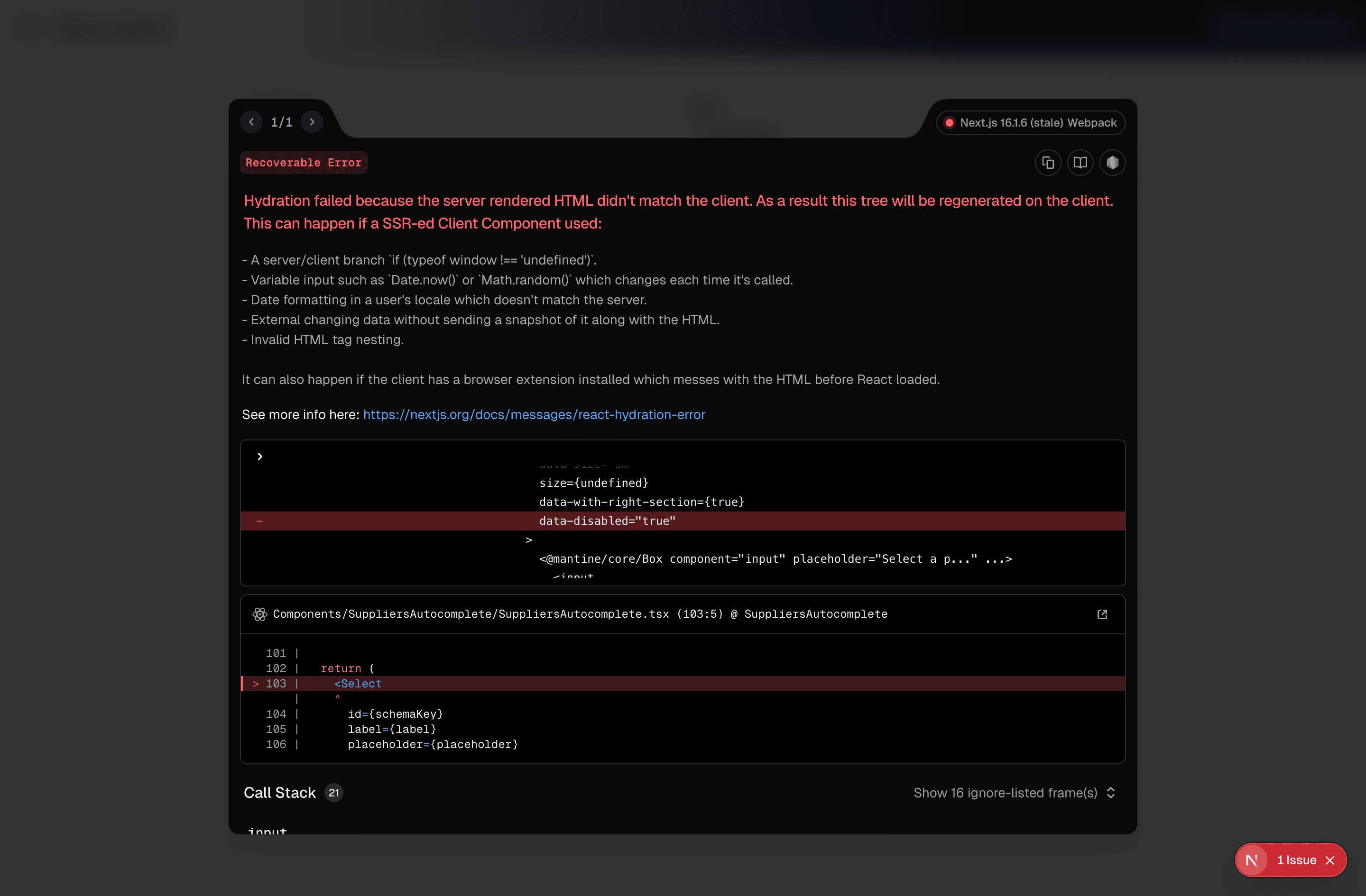This screenshot has height=896, width=1366.
Task: Click the React atom icon beside file path
Action: pos(259,614)
